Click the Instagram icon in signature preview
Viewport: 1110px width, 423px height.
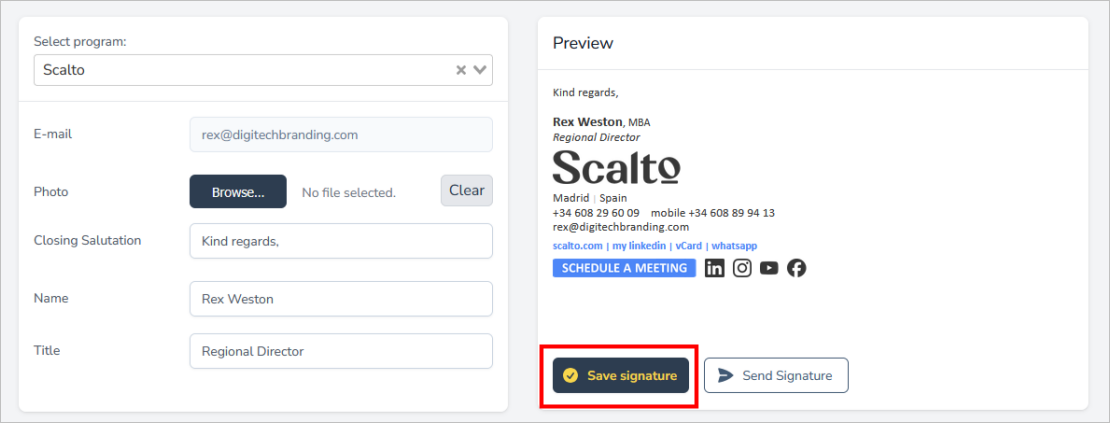[x=742, y=268]
